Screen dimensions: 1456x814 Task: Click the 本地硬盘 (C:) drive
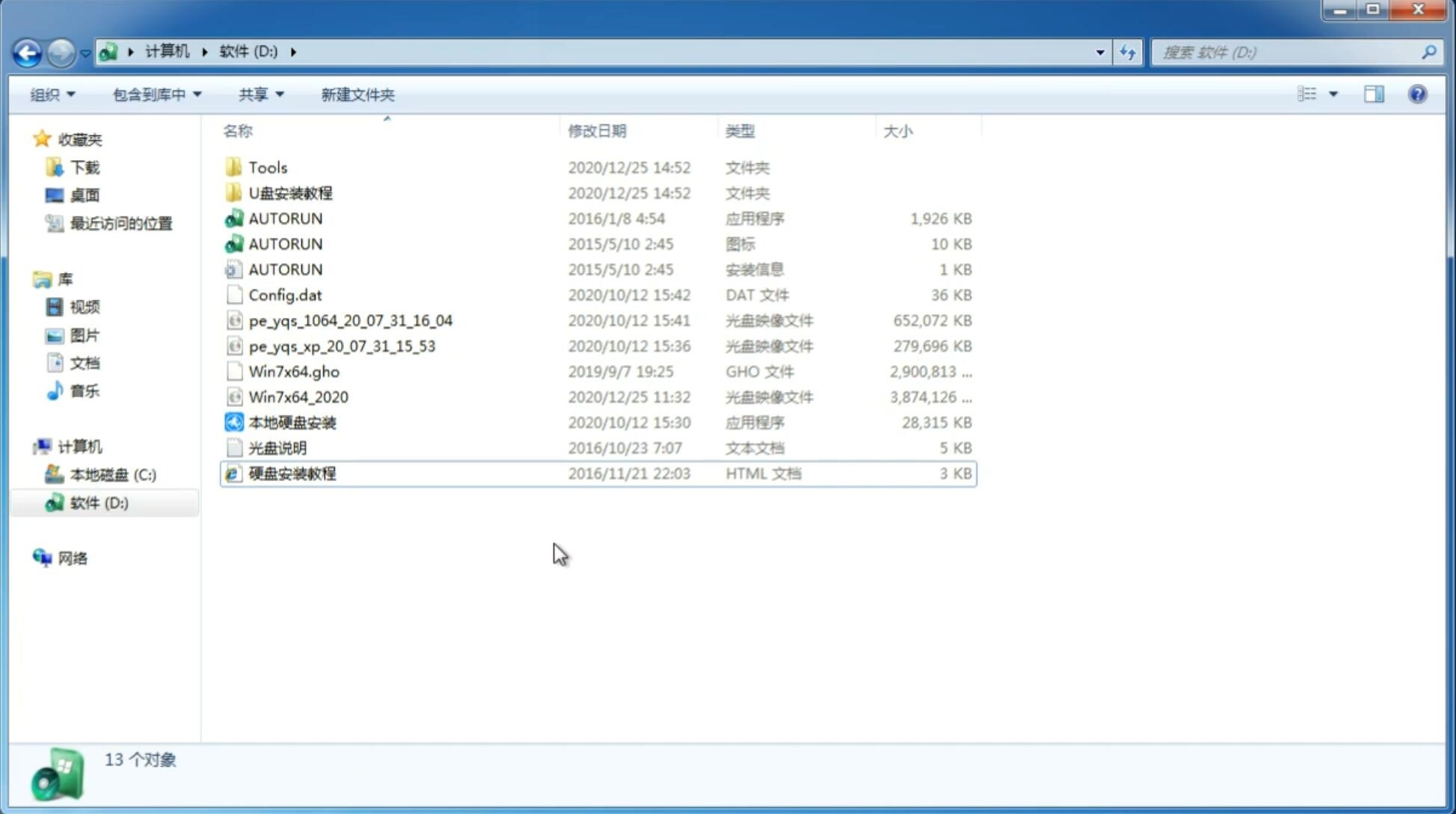pyautogui.click(x=113, y=474)
